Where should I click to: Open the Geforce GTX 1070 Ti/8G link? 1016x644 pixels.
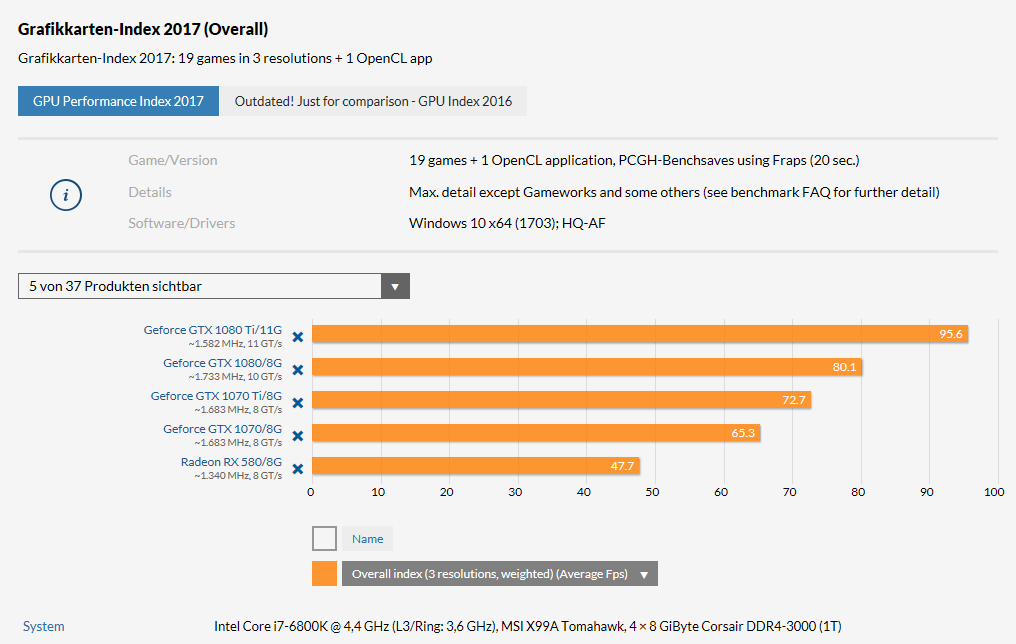click(216, 396)
